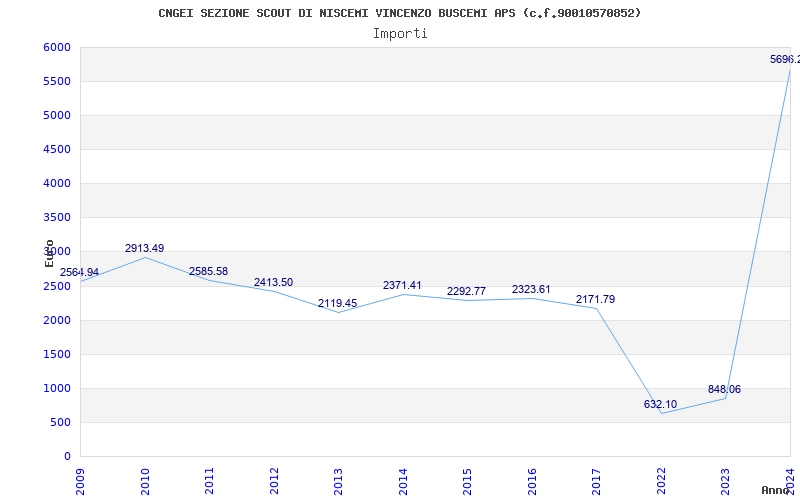Click the 6000 value on the Y axis
The height and width of the screenshot is (500, 800).
57,47
